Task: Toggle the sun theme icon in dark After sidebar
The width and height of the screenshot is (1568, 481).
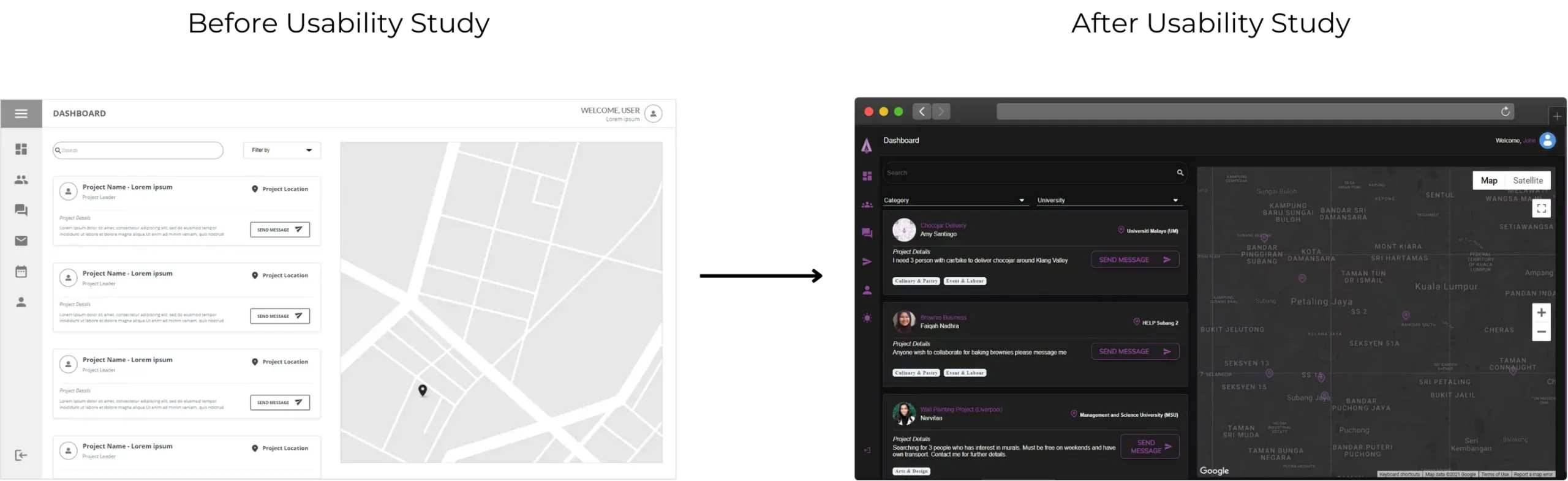Action: pos(867,318)
